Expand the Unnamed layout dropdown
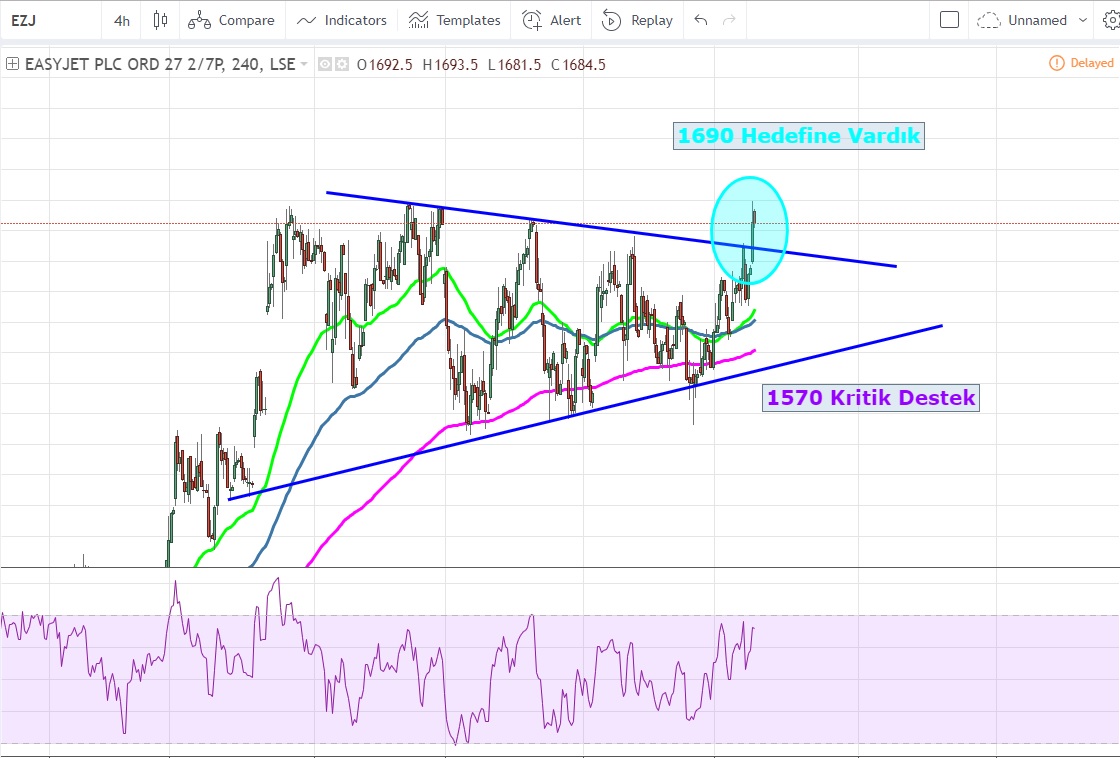 1033,20
